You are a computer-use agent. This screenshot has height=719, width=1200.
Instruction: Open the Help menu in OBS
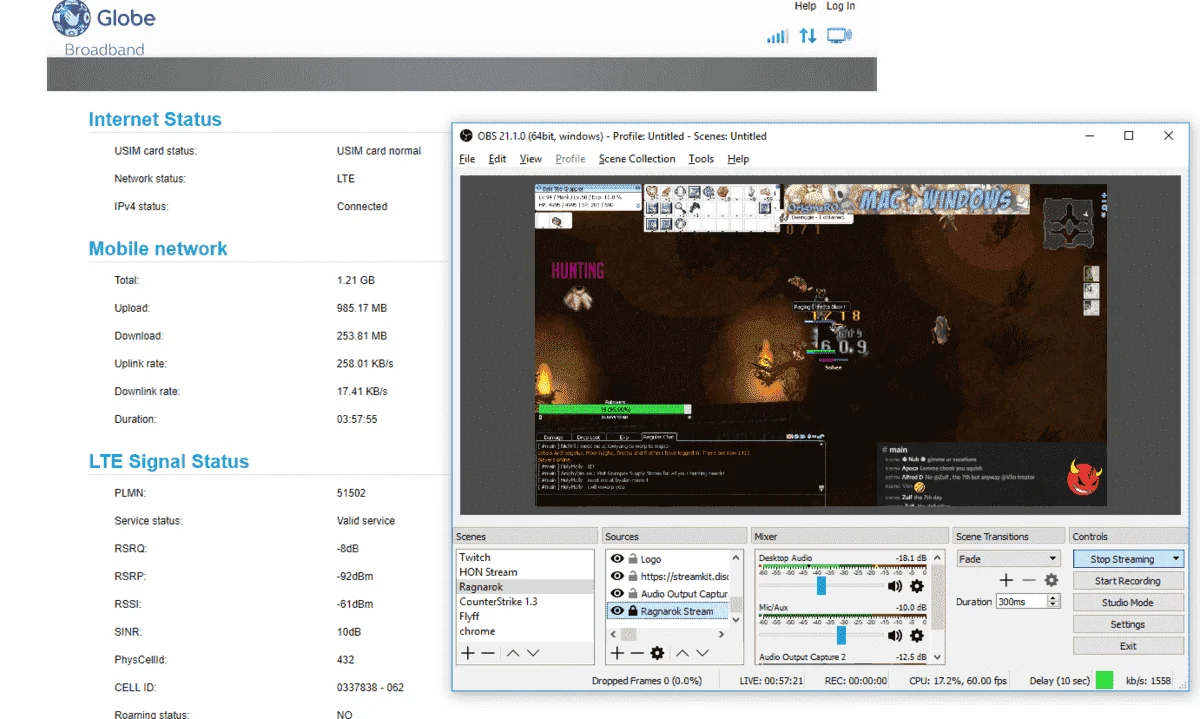pyautogui.click(x=738, y=159)
